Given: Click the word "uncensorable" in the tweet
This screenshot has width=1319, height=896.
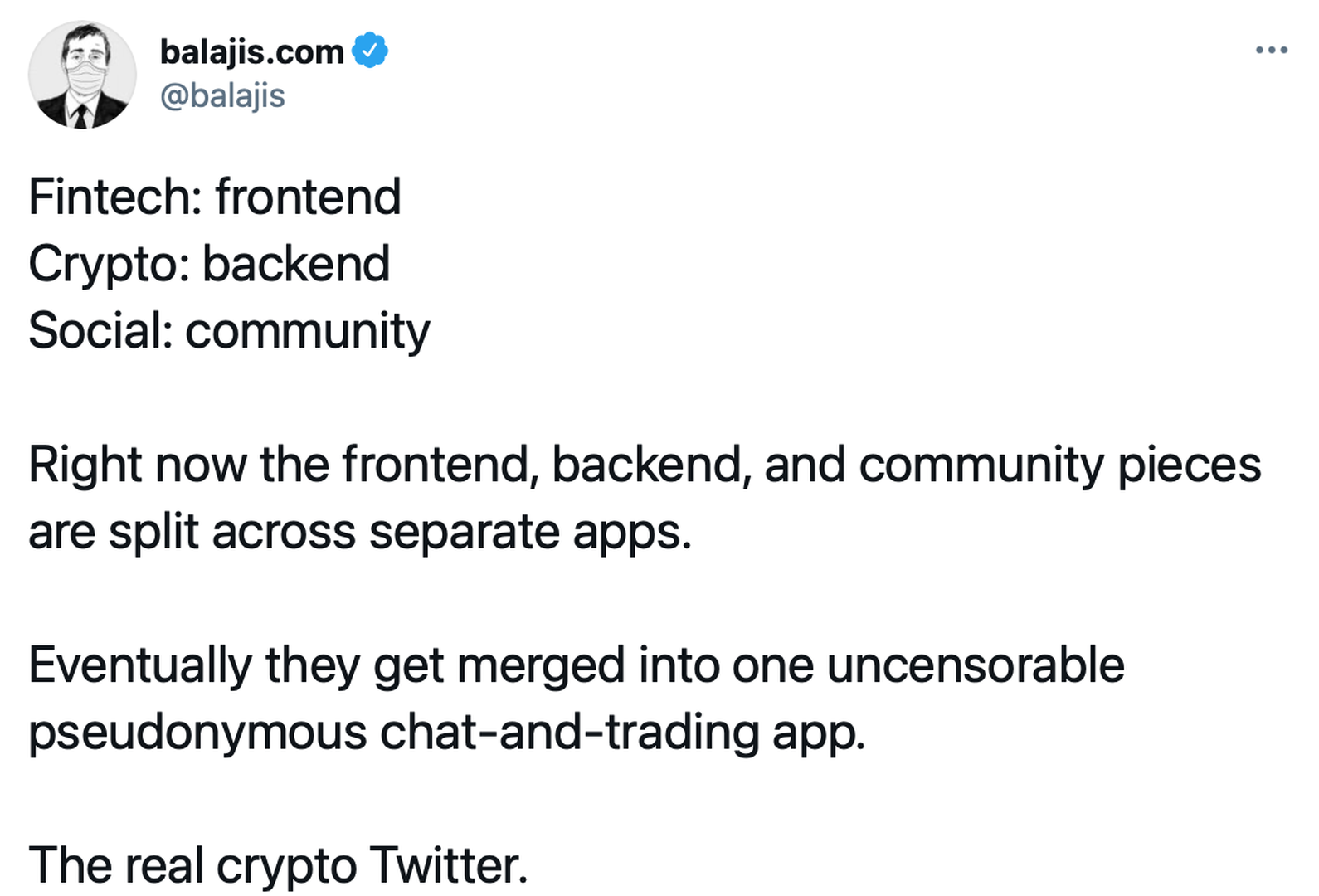Looking at the screenshot, I should coord(976,665).
